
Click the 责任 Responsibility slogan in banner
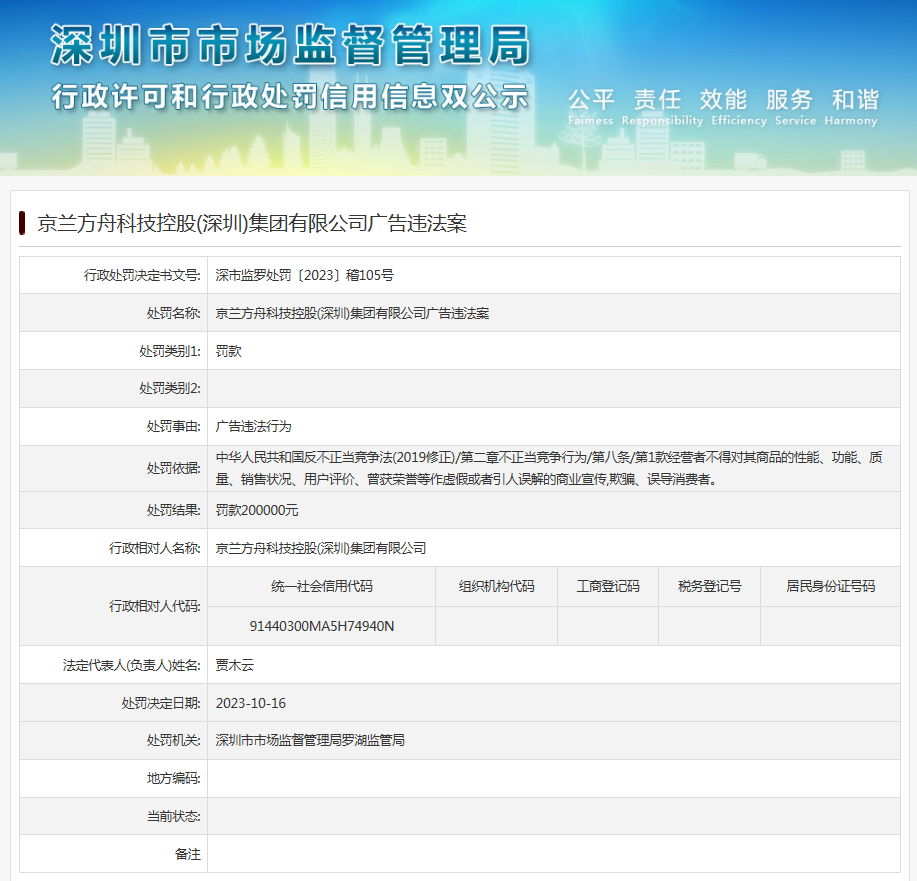coord(662,106)
